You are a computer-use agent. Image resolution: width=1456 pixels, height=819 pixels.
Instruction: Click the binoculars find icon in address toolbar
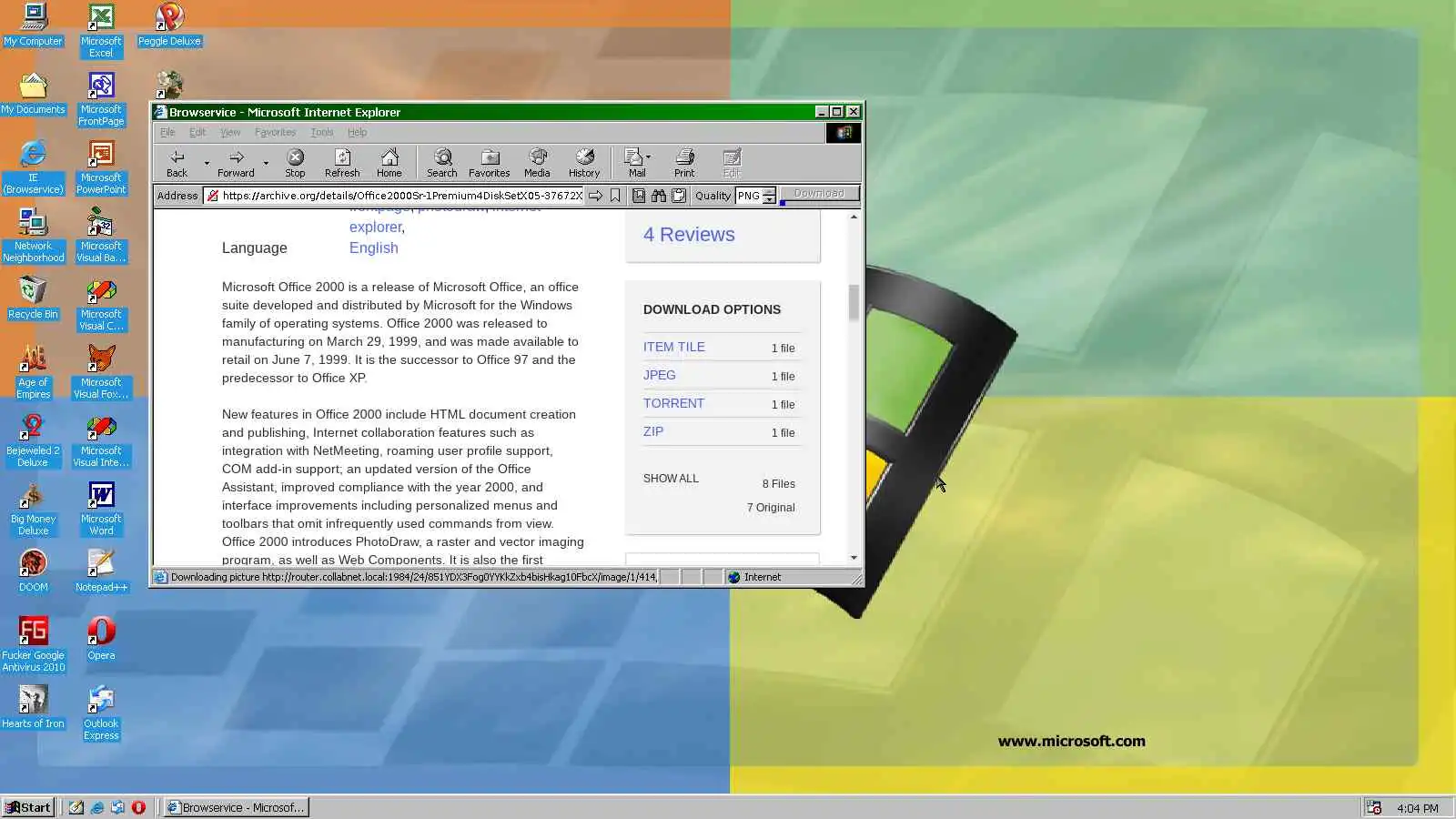pyautogui.click(x=659, y=196)
